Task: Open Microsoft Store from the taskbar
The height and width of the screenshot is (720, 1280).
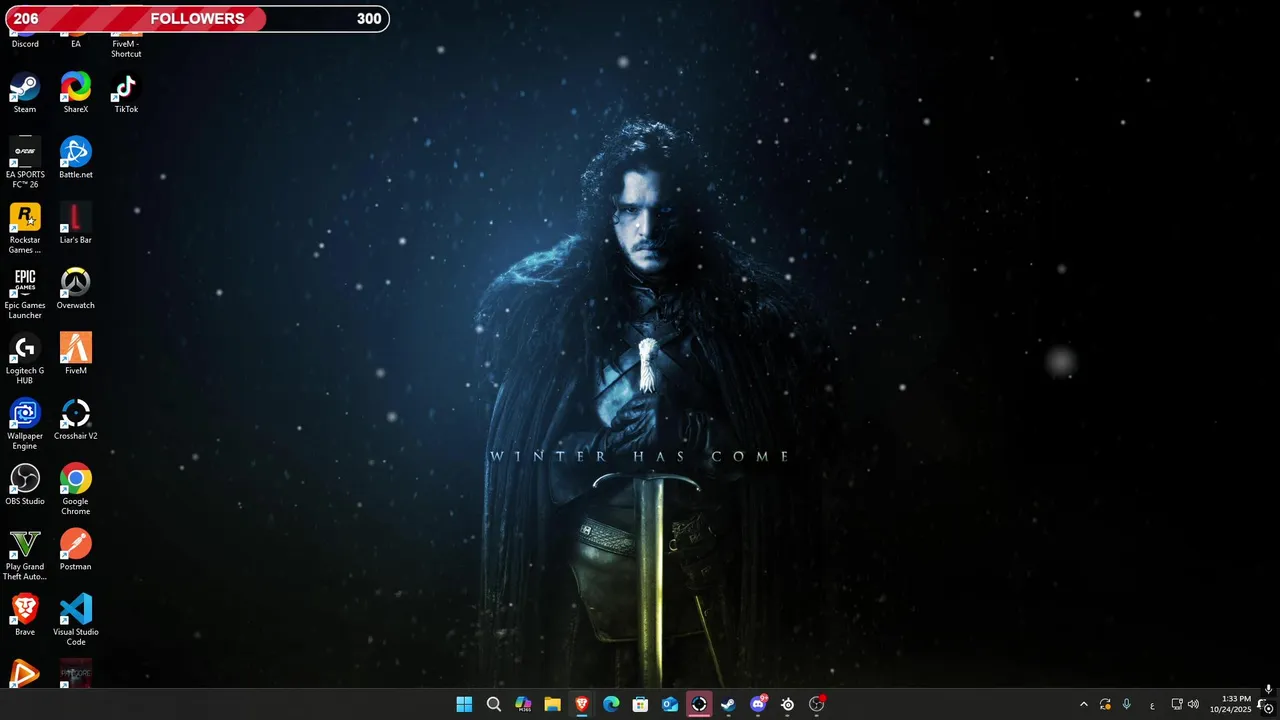Action: pos(640,704)
